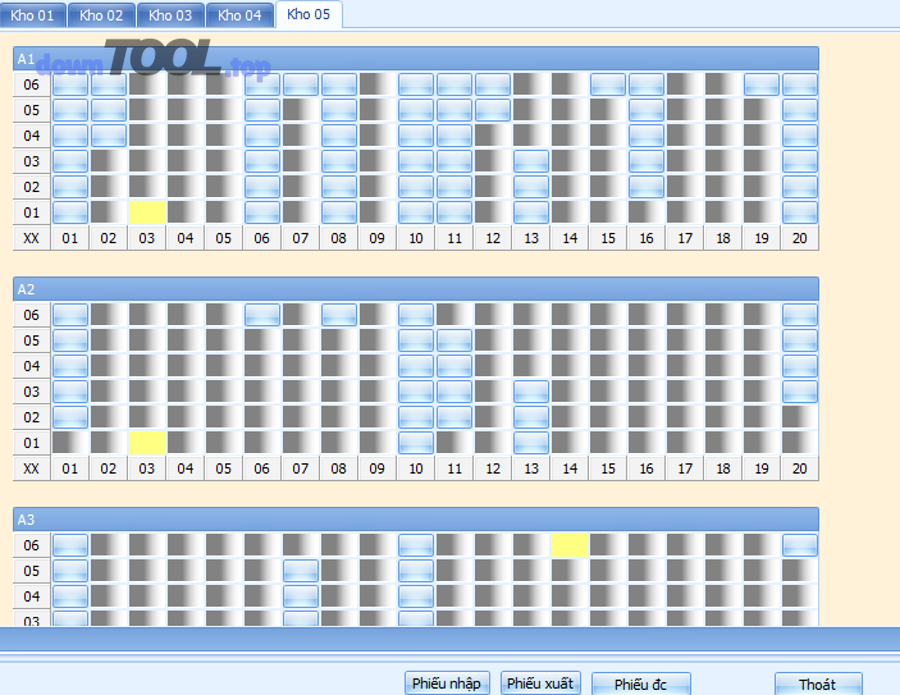Choose yellow slot in A3 row 06 column 14
The image size is (900, 695).
pos(569,545)
